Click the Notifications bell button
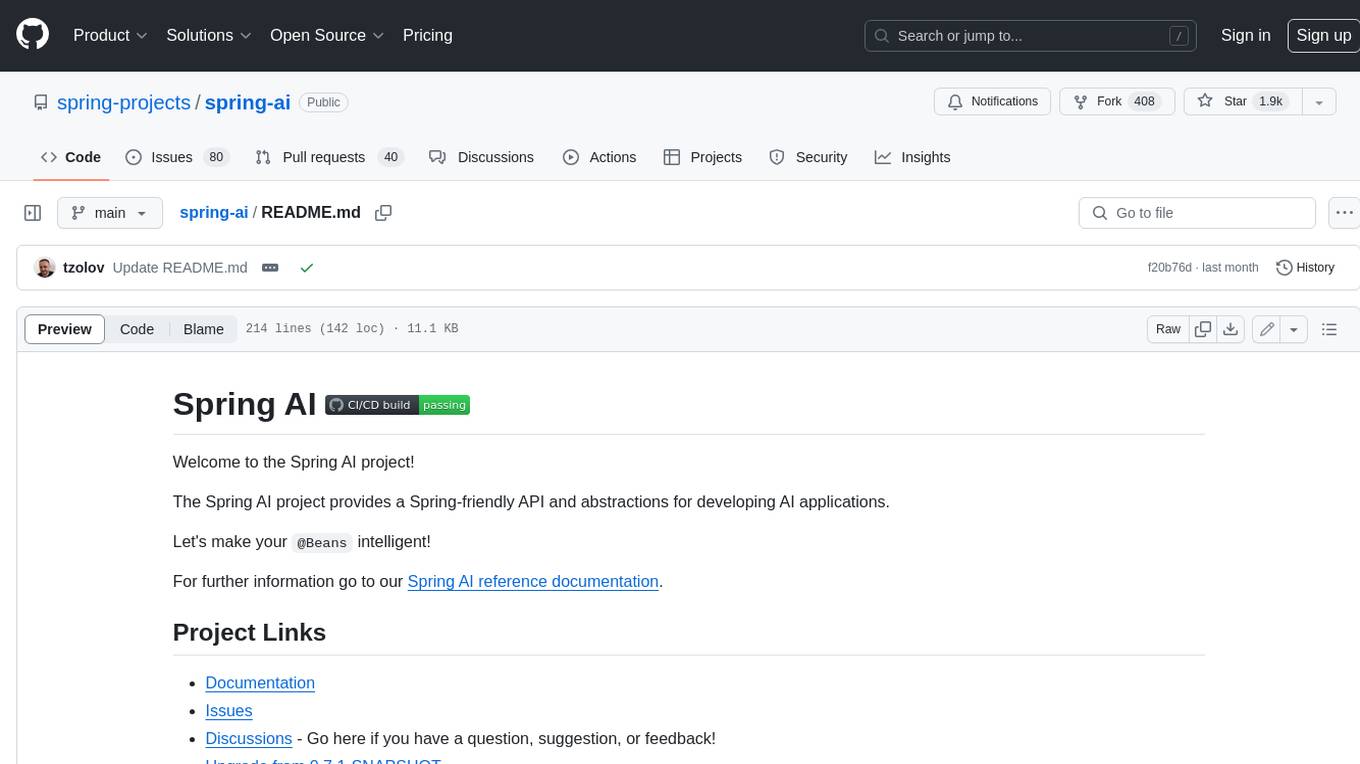This screenshot has width=1360, height=764. 993,101
